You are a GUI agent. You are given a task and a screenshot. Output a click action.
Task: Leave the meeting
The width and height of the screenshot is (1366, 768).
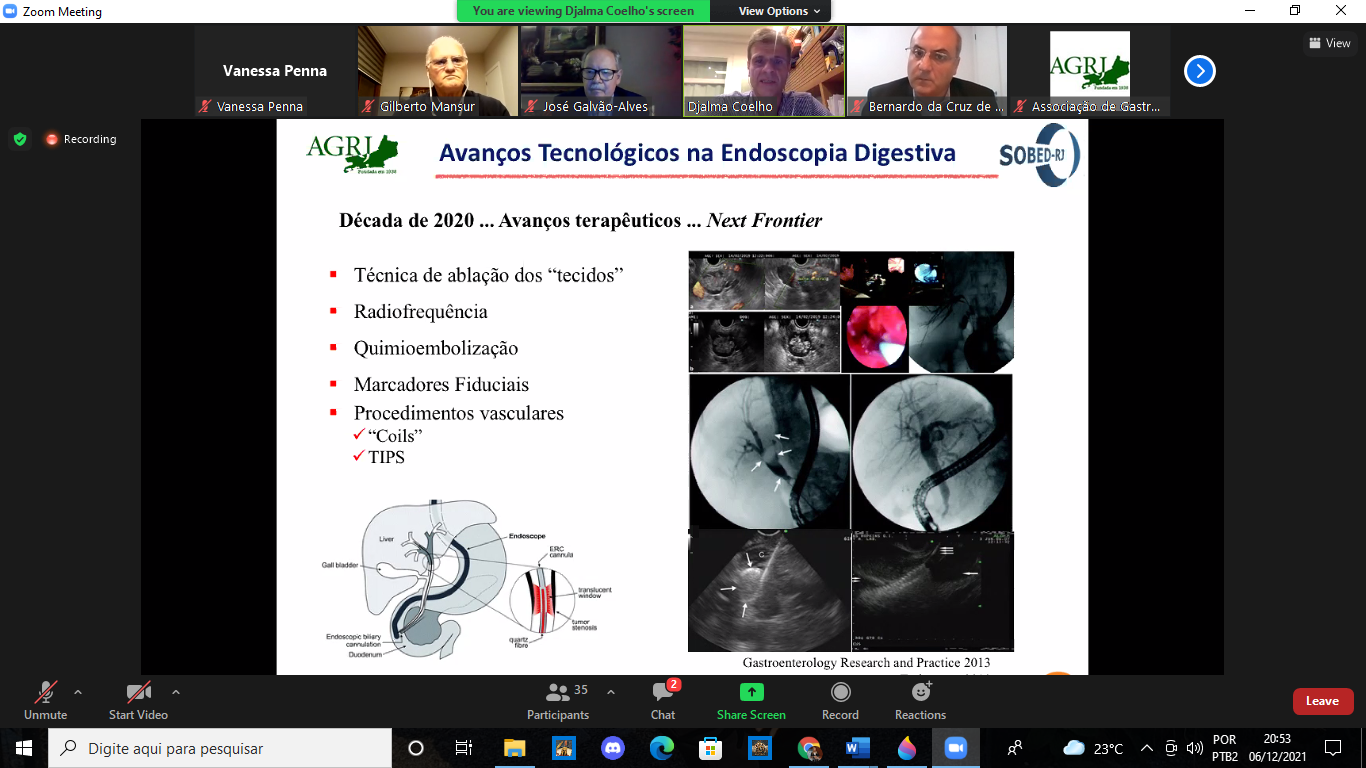tap(1322, 701)
